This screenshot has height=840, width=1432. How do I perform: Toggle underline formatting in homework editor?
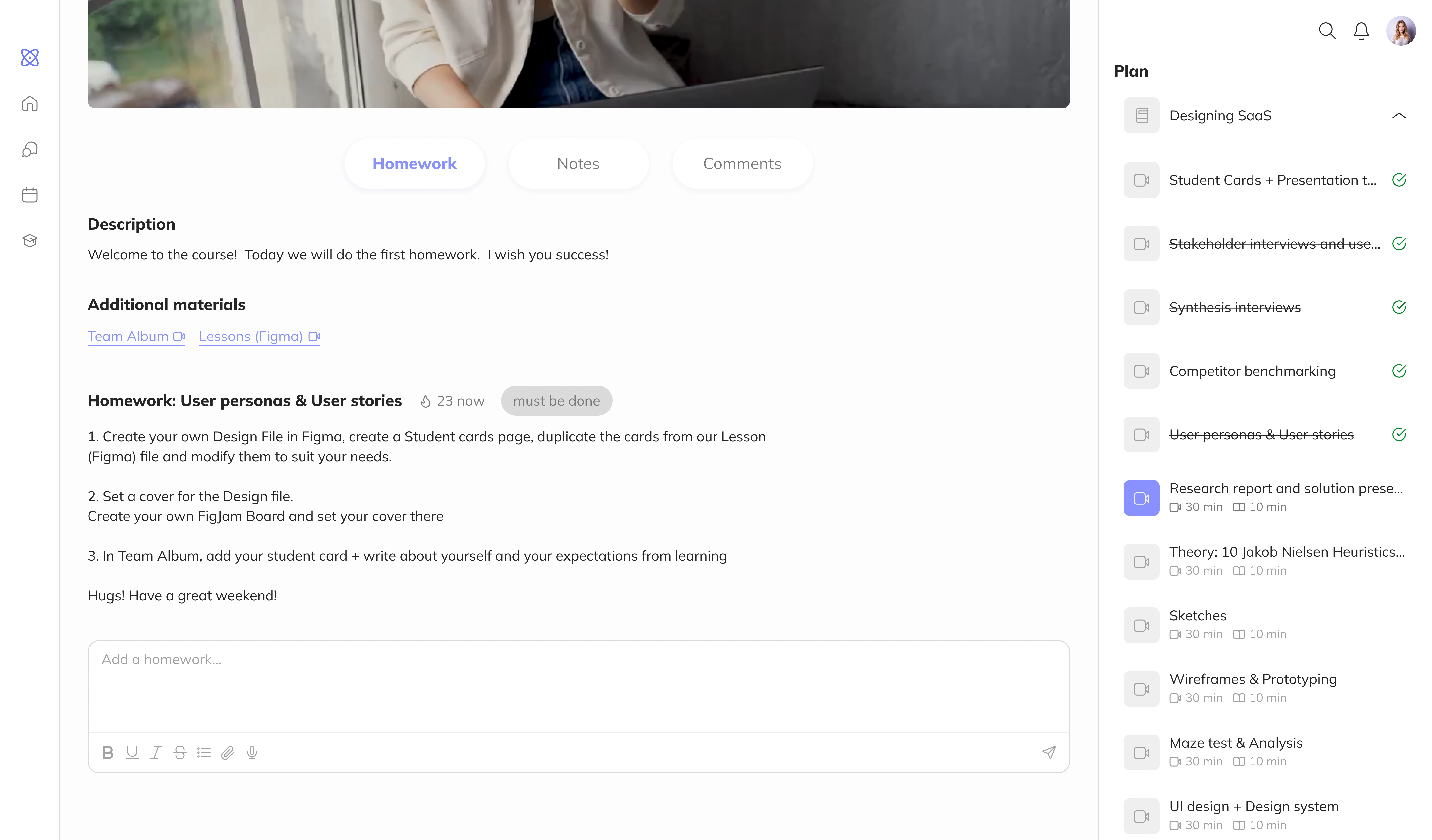(132, 753)
